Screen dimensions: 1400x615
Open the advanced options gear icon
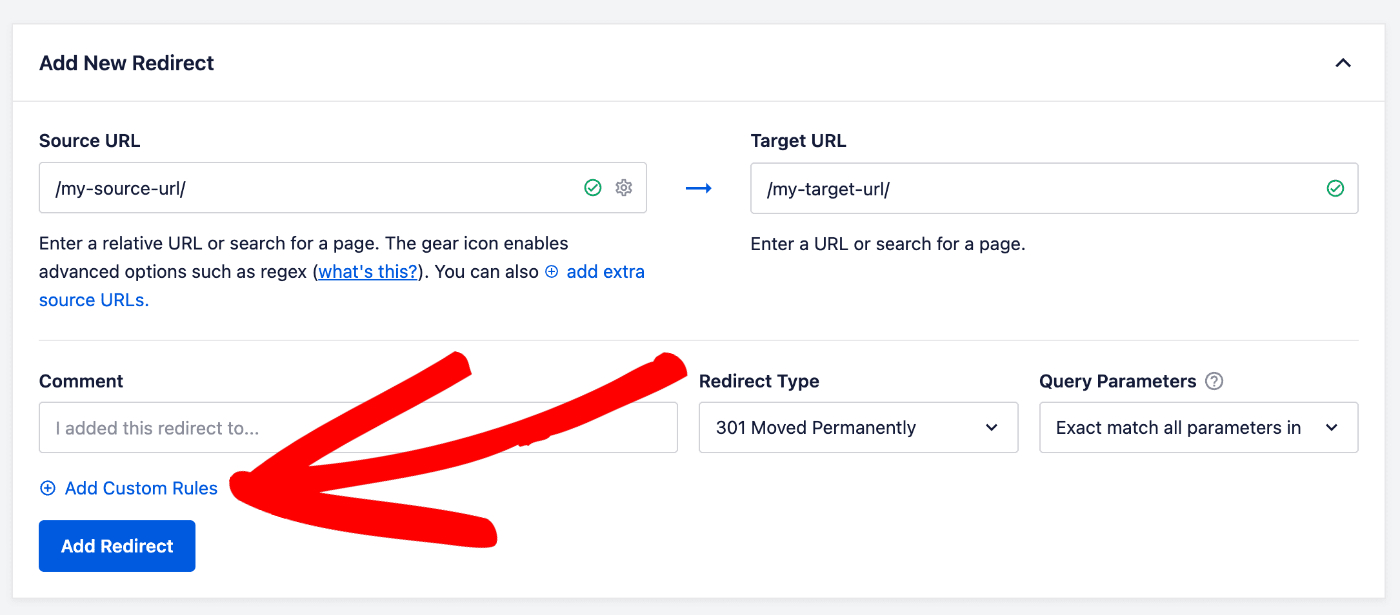pyautogui.click(x=623, y=187)
